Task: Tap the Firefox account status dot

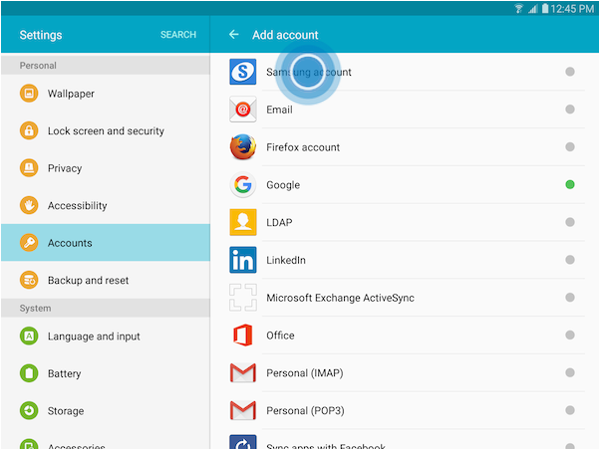Action: (570, 147)
